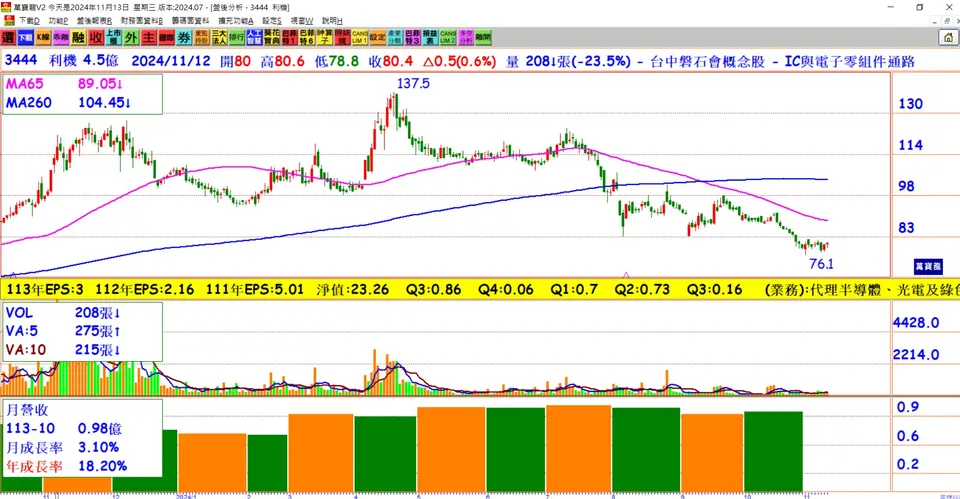Click the app icon in the menu bar
960x499 pixels.
[x=9, y=21]
